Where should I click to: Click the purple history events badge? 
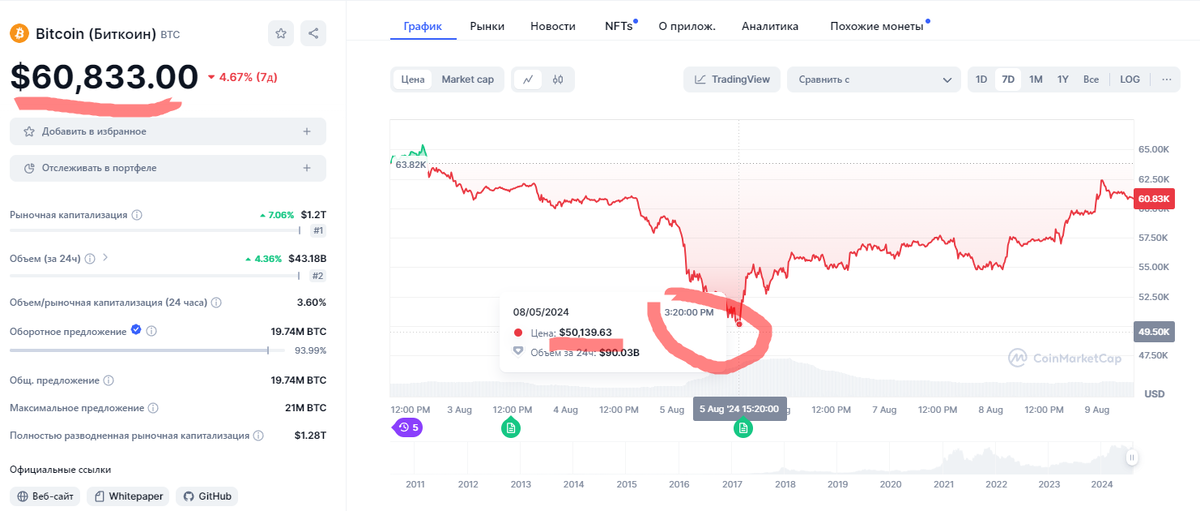pyautogui.click(x=408, y=428)
